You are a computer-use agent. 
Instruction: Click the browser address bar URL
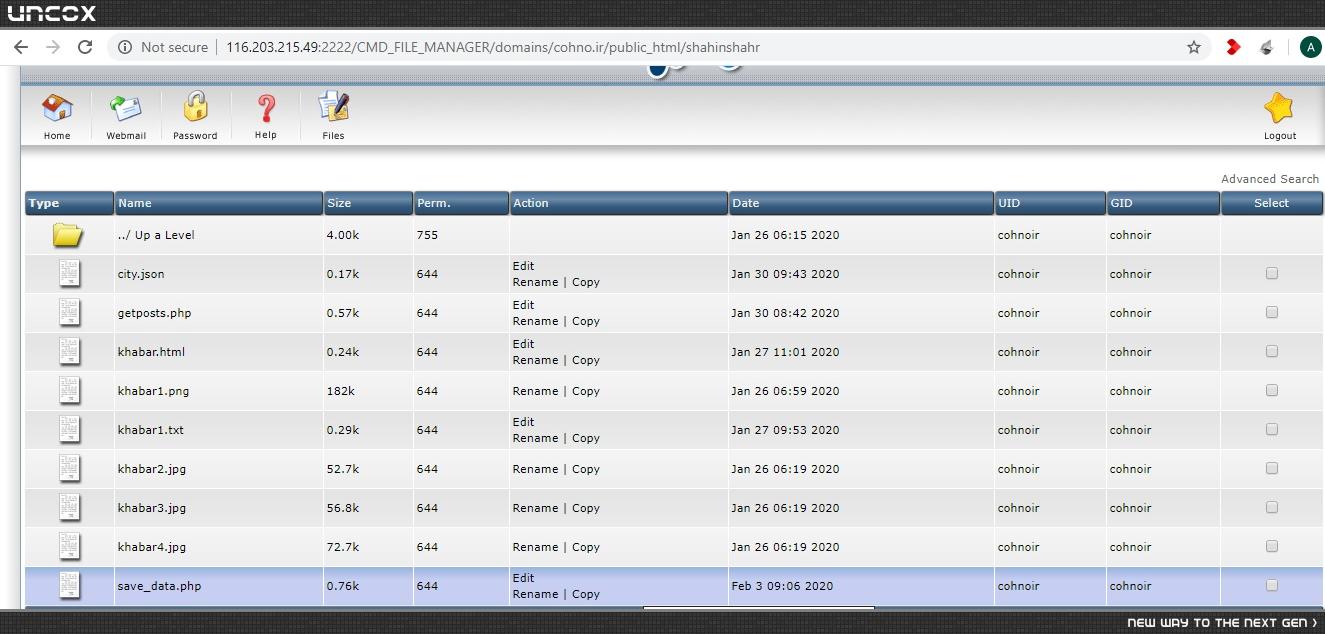[x=493, y=47]
